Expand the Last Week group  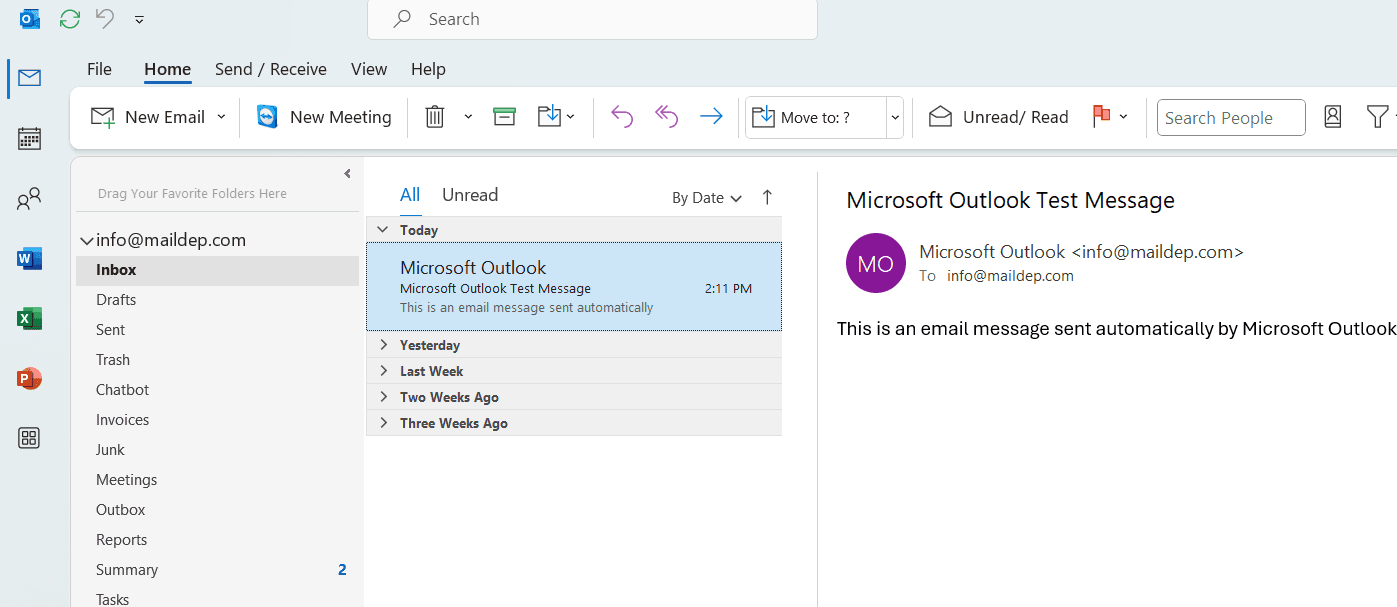pyautogui.click(x=383, y=371)
